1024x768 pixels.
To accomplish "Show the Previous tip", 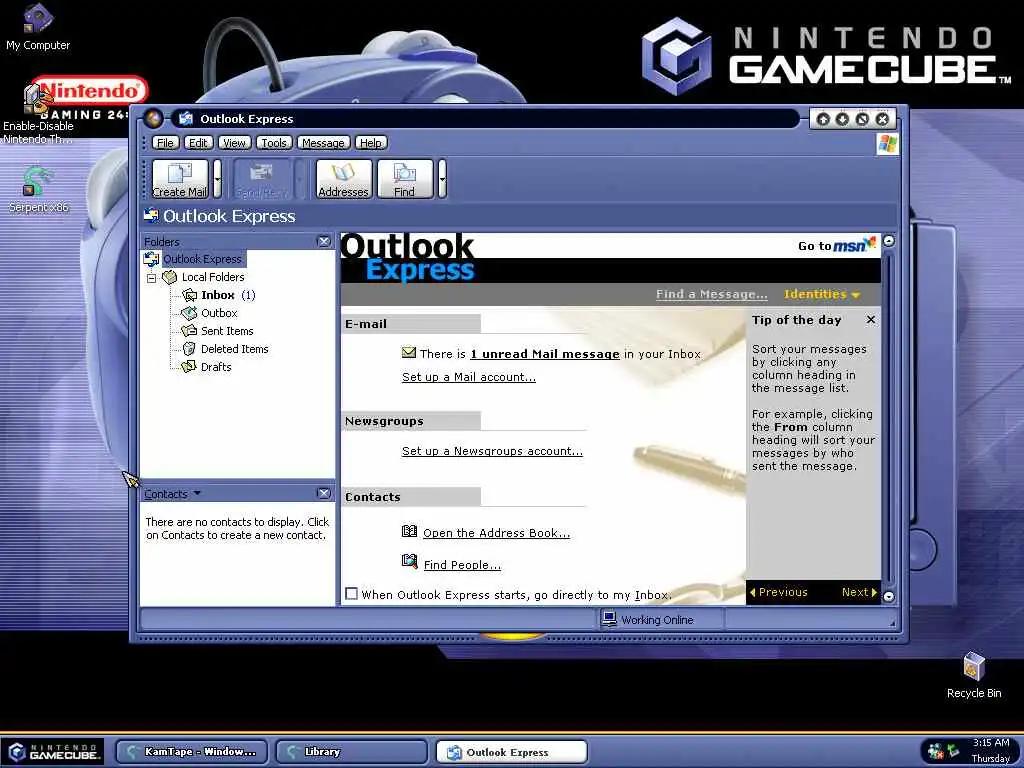I will coord(778,592).
